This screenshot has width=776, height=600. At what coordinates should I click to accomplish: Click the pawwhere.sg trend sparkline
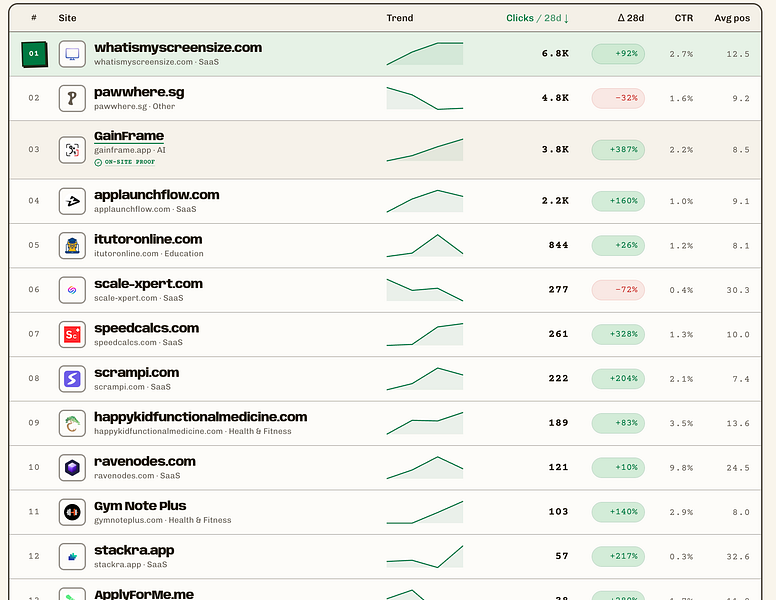425,98
